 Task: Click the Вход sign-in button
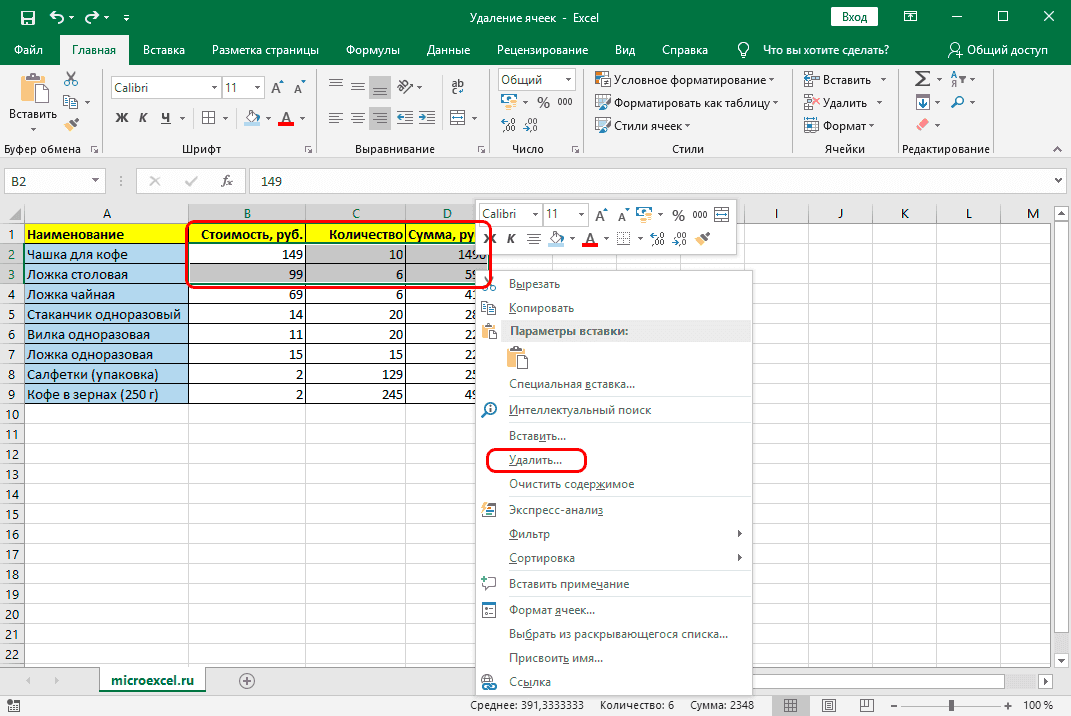click(854, 18)
